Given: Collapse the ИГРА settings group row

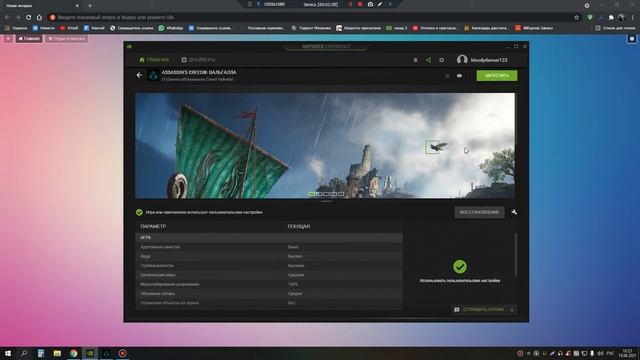Looking at the screenshot, I should pyautogui.click(x=269, y=237).
